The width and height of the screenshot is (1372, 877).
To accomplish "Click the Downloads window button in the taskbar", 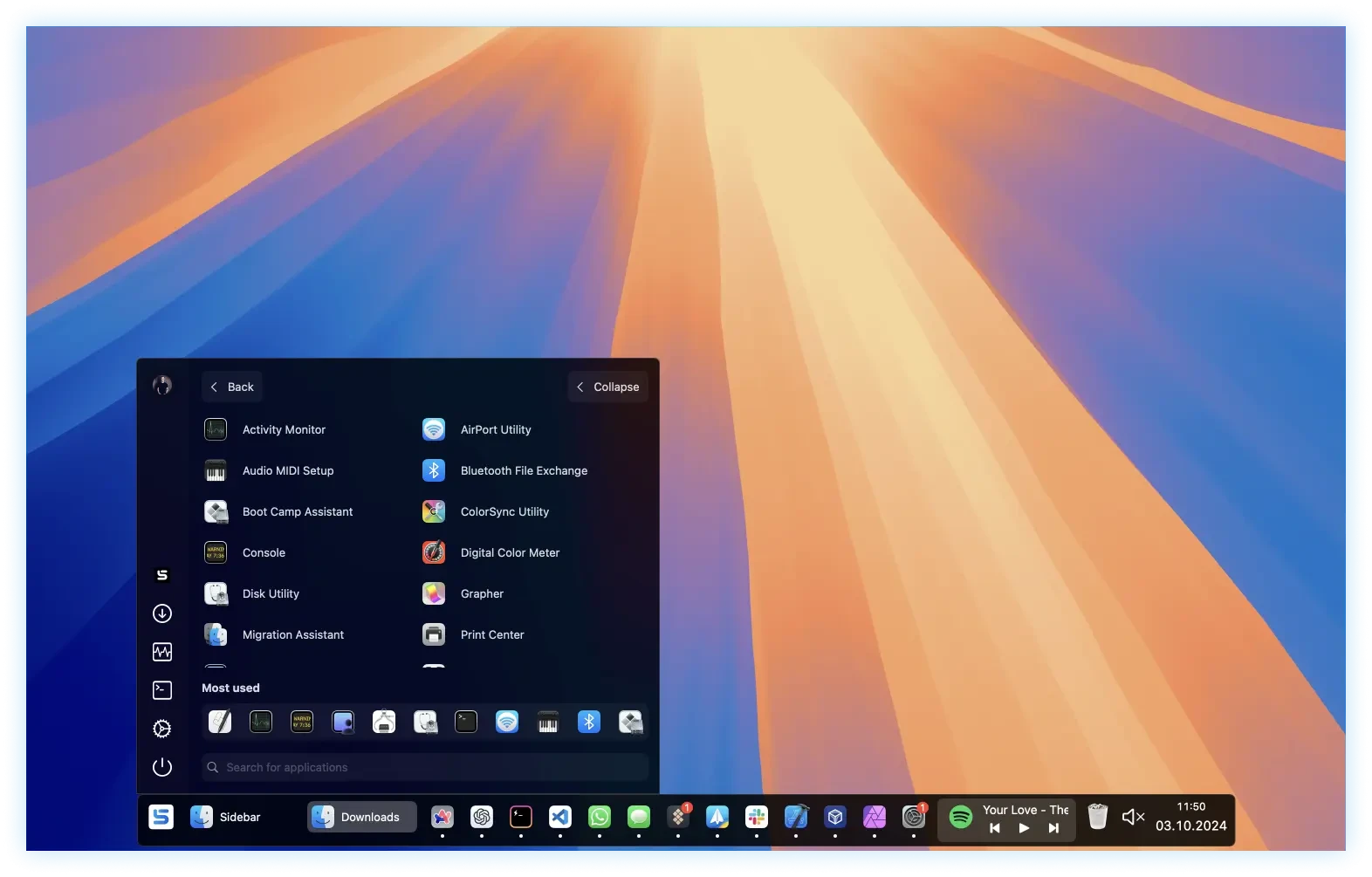I will 361,817.
